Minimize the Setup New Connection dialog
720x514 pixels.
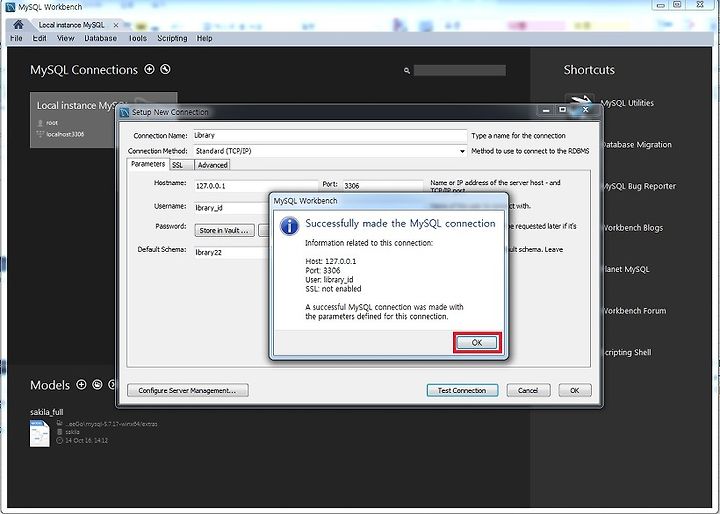[x=546, y=110]
